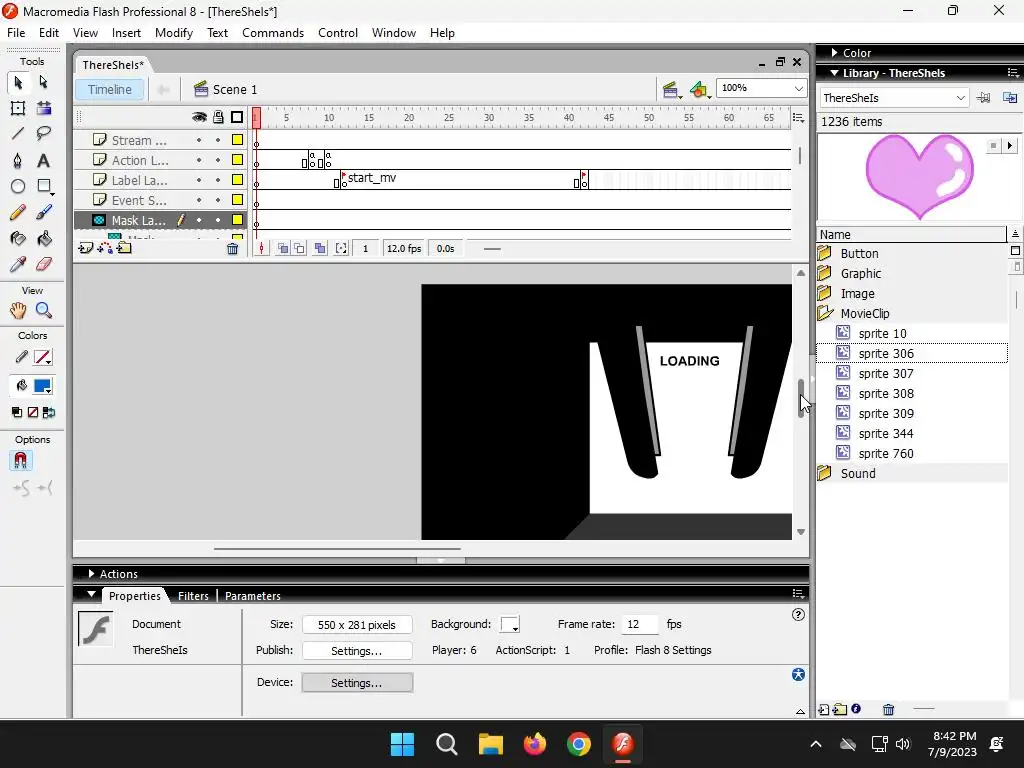
Task: Select the Paint Bucket tool
Action: tap(44, 238)
